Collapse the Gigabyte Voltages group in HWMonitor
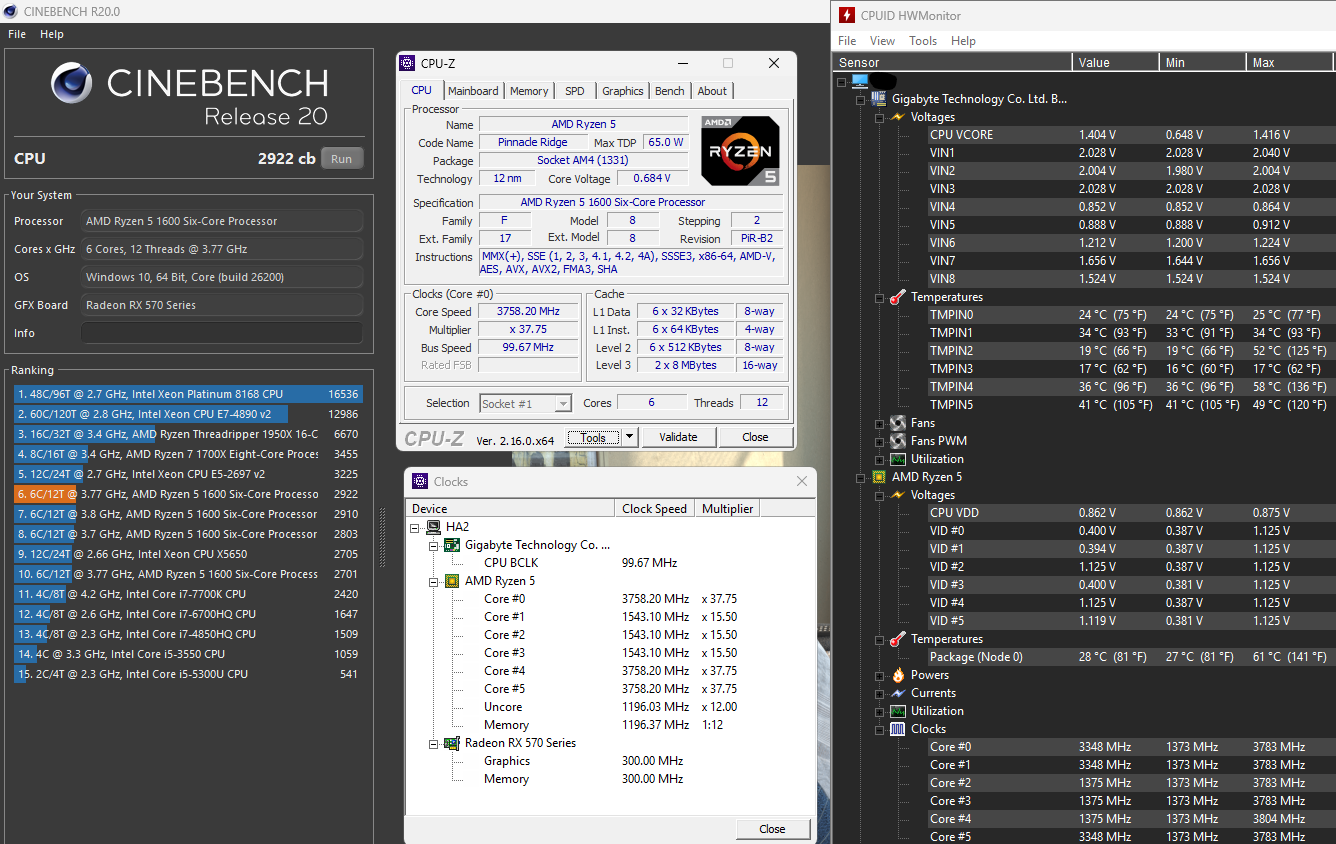The image size is (1336, 844). [879, 117]
